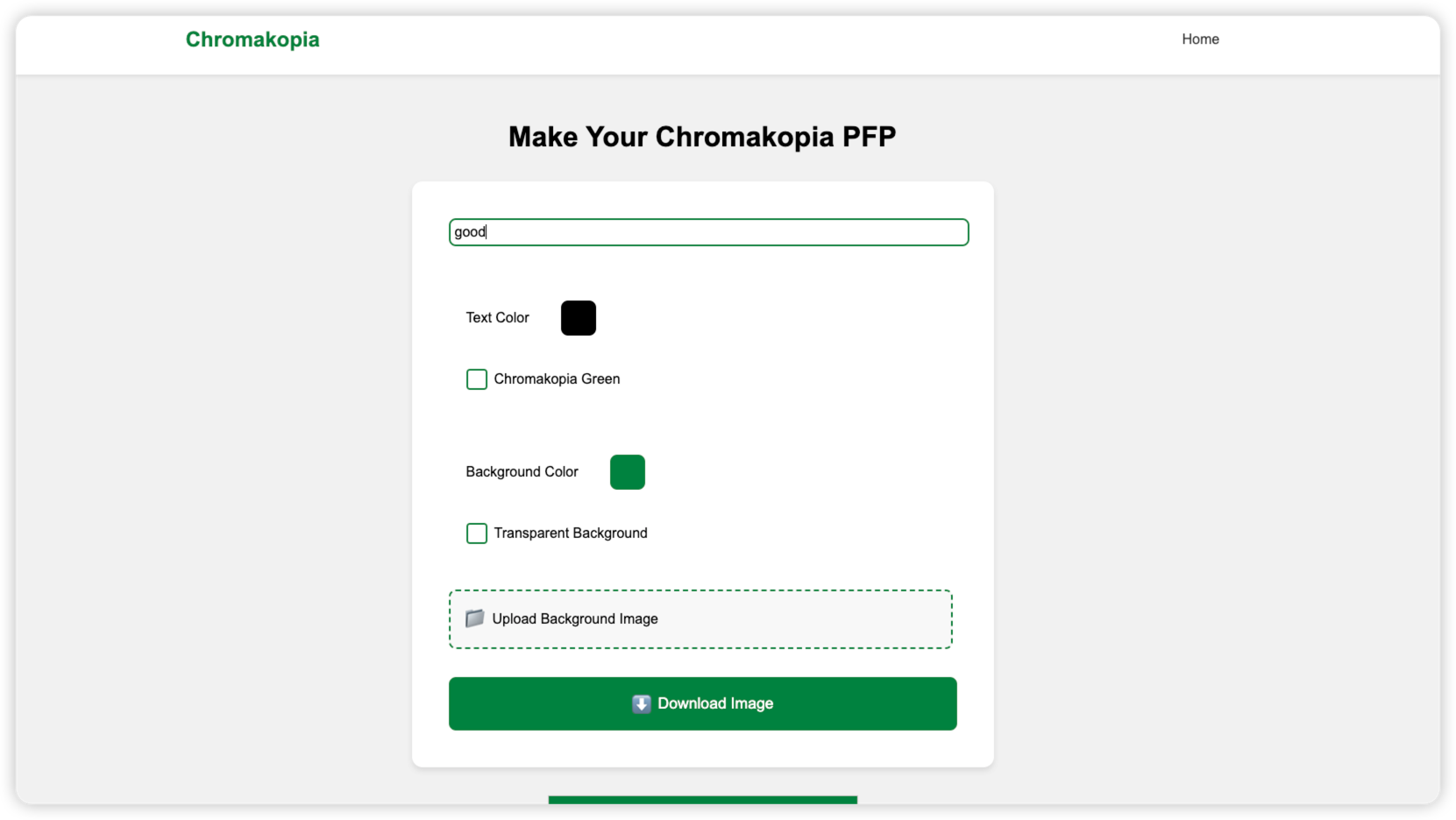Open the green Background Color picker
Image resolution: width=1456 pixels, height=820 pixels.
628,471
